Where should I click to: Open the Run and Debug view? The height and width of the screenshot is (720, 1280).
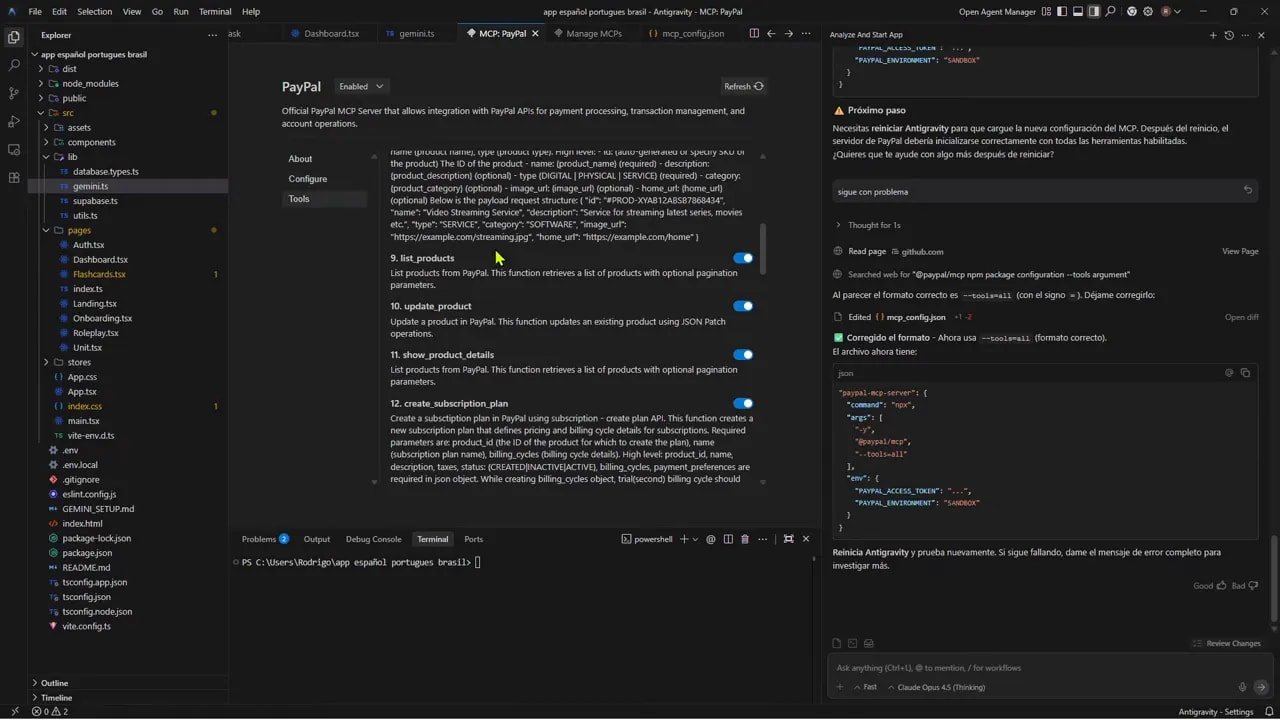(14, 121)
